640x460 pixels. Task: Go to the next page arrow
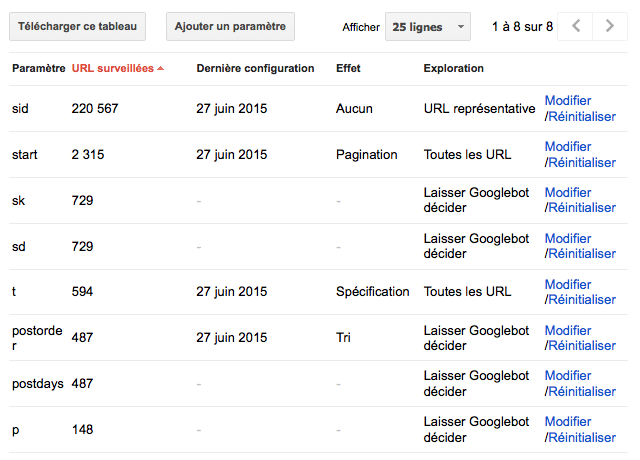[610, 27]
